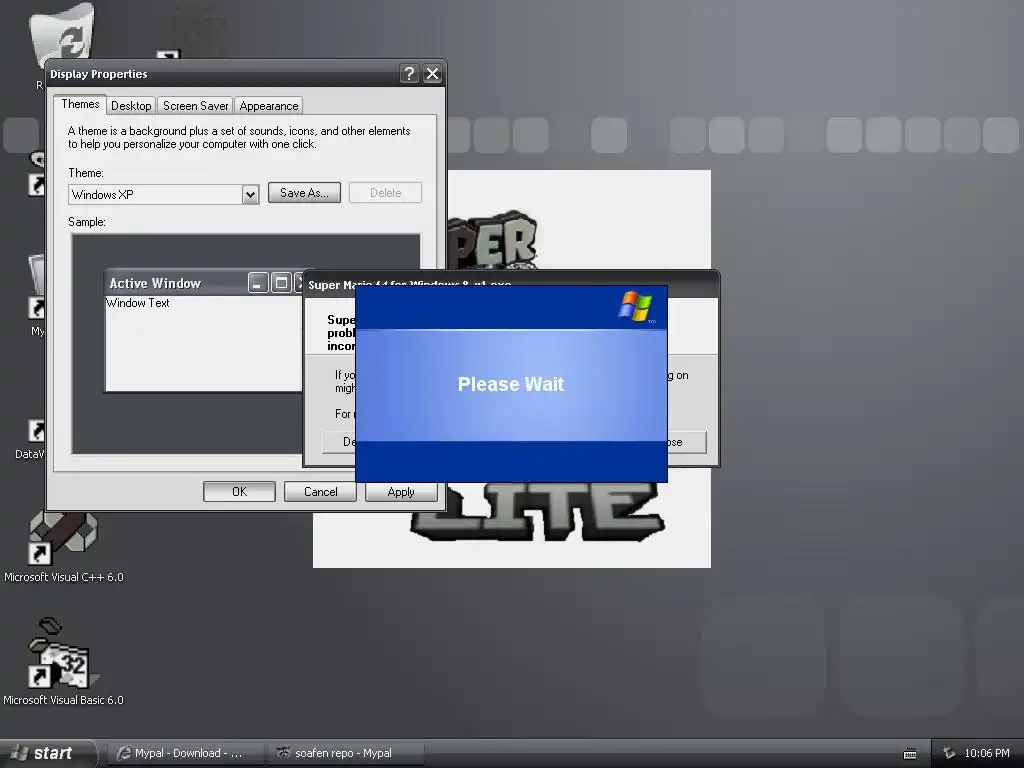Click the Windows flag logo on Please Wait
Viewport: 1024px width, 768px height.
pyautogui.click(x=635, y=306)
